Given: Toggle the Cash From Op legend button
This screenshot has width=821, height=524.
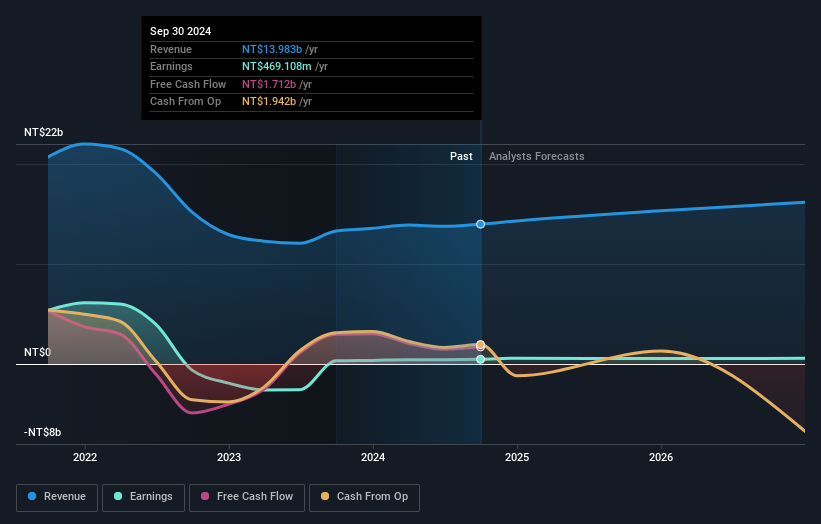Looking at the screenshot, I should [364, 497].
